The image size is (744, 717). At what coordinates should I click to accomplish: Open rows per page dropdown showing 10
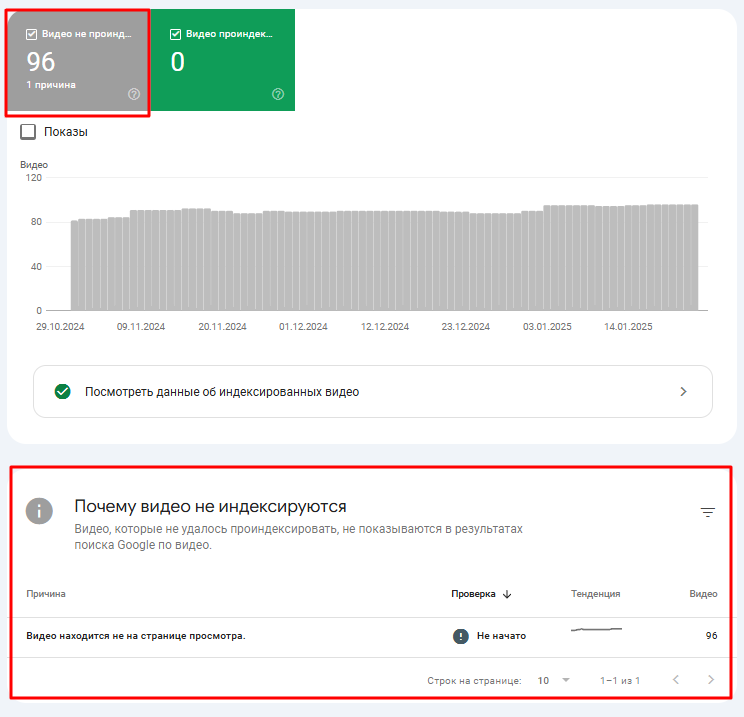[x=553, y=680]
